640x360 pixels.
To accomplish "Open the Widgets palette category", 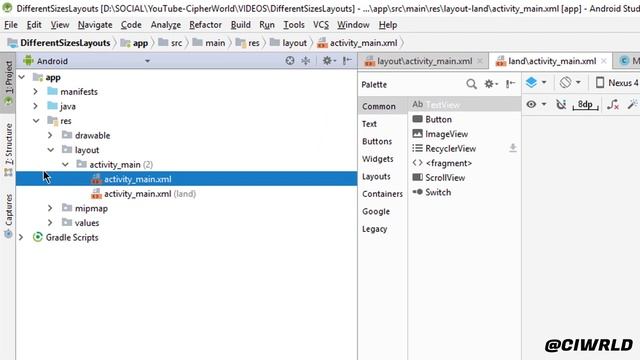I will pos(378,159).
